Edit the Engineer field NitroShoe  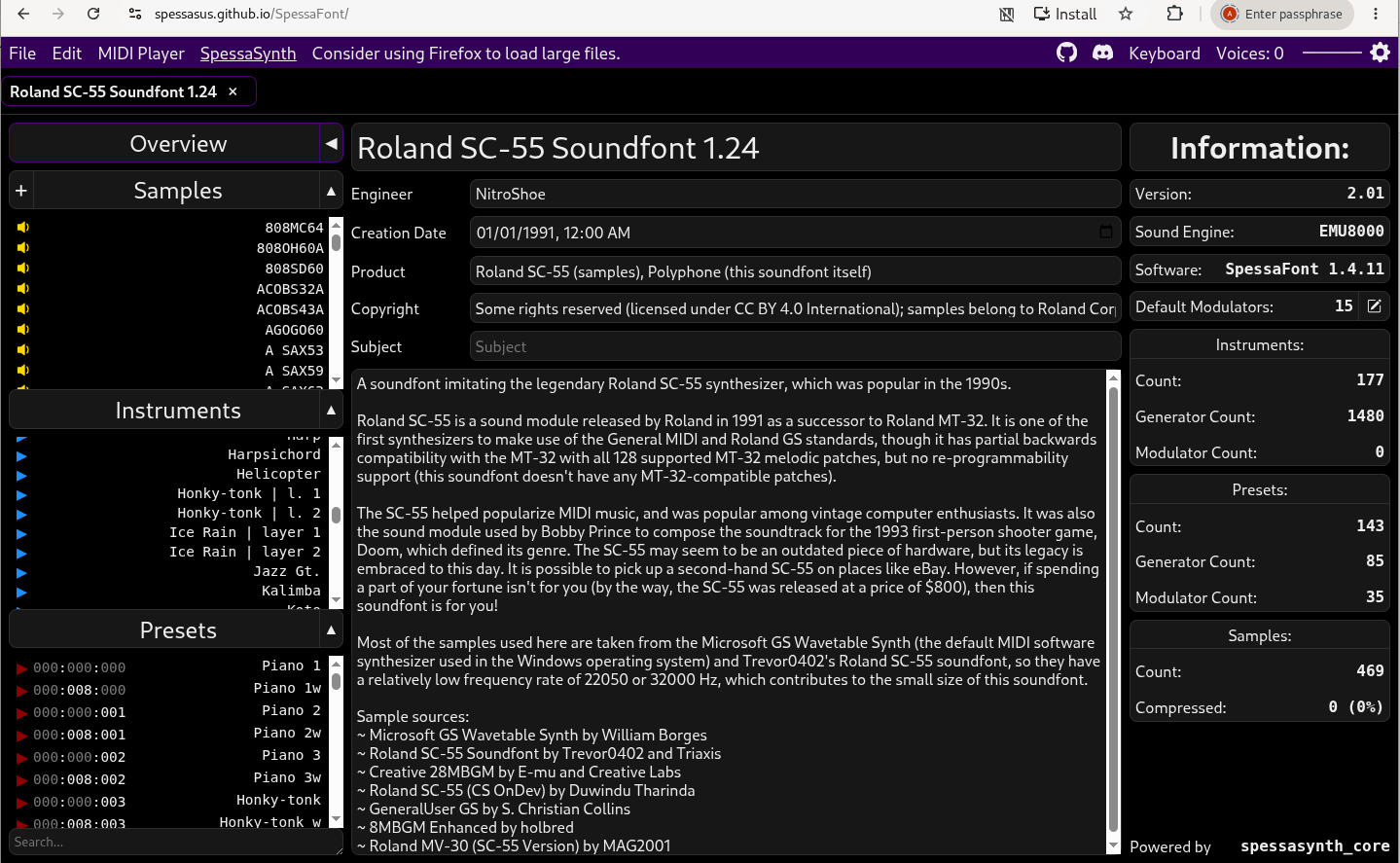[x=795, y=194]
